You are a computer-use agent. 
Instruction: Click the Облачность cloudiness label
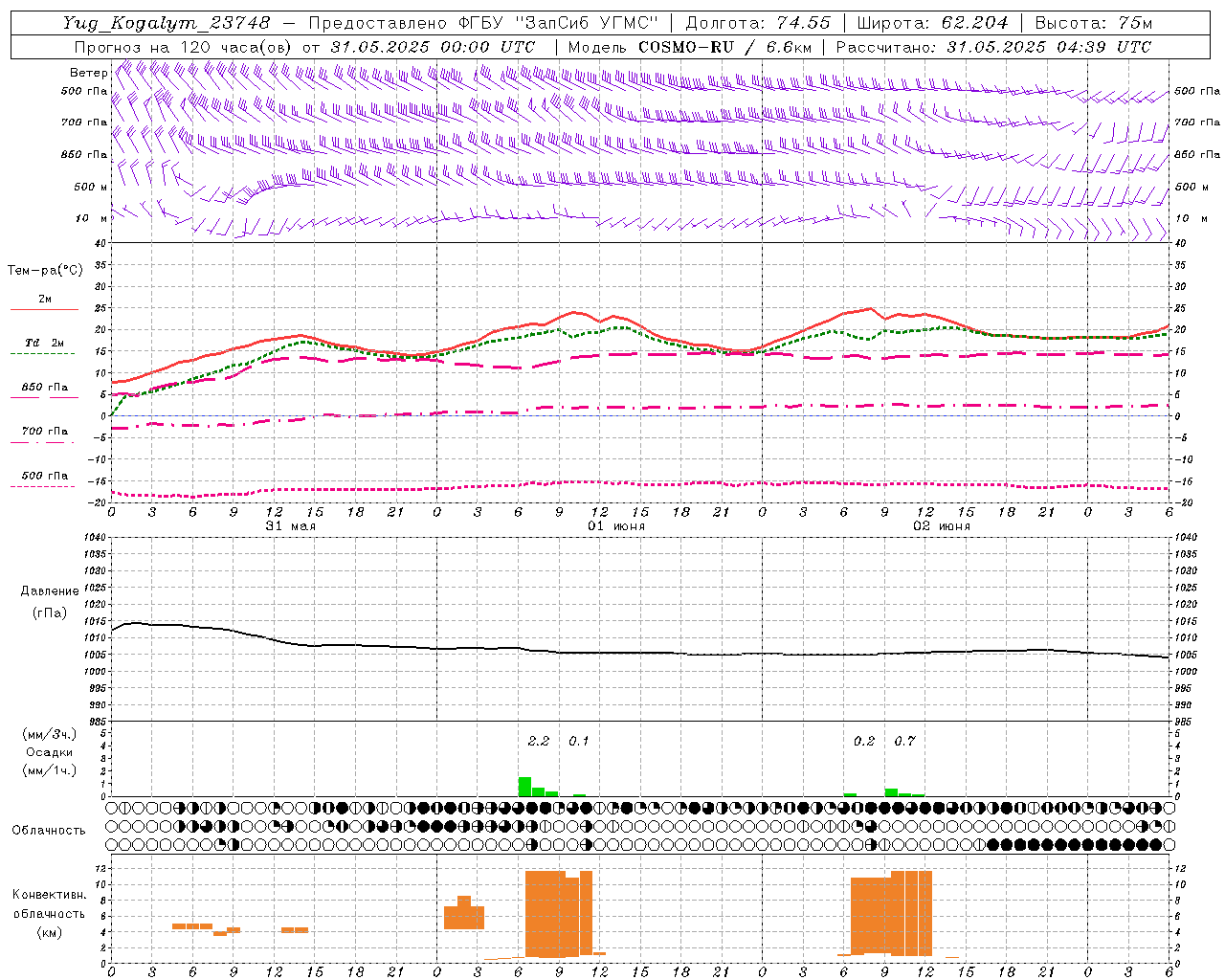click(49, 830)
